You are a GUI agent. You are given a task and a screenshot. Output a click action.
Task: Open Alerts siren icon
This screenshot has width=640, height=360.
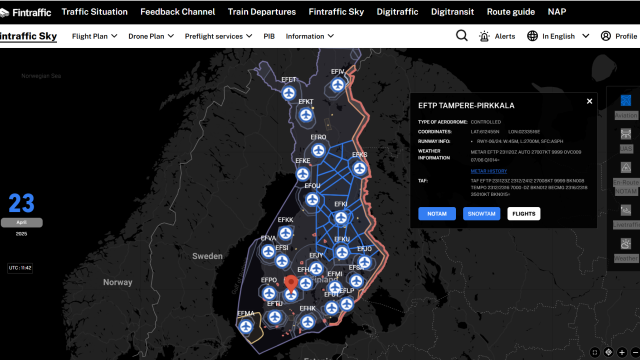pos(484,36)
